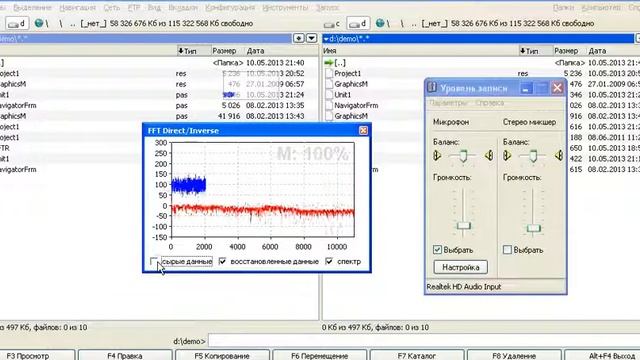Select drive d button in right panel
Viewport: 640px width, 360px height.
pyautogui.click(x=358, y=24)
